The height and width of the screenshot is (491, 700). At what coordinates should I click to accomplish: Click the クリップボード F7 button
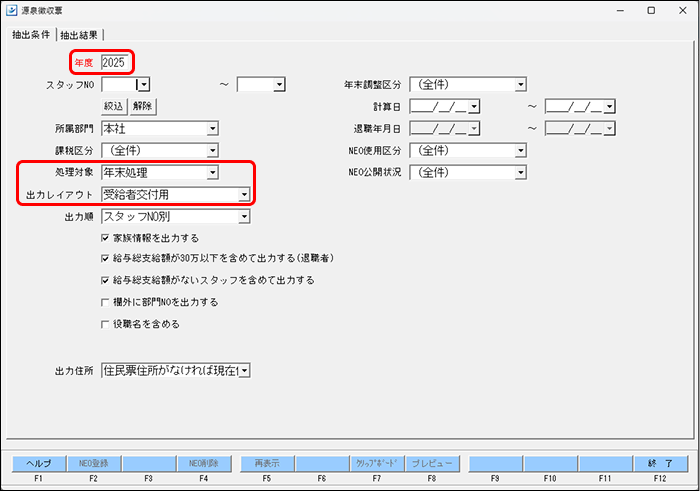[x=377, y=463]
